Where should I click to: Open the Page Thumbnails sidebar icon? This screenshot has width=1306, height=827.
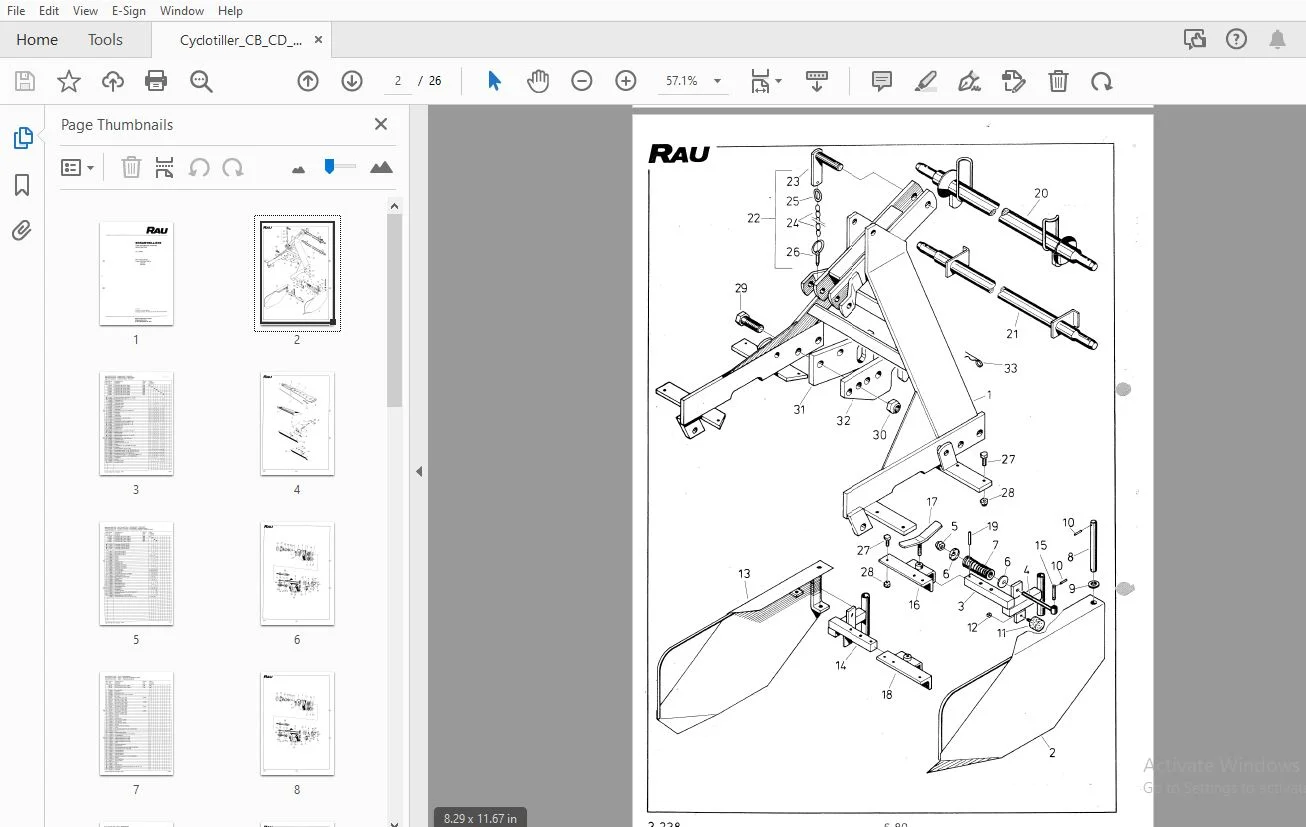click(22, 139)
